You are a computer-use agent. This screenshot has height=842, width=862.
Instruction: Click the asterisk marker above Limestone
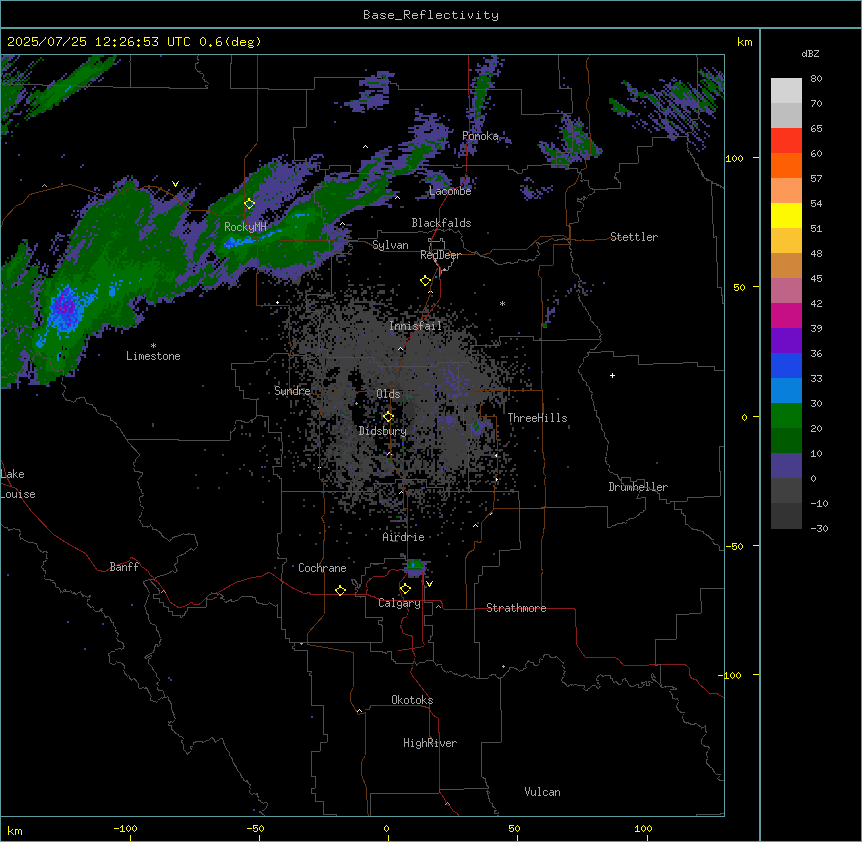153,346
